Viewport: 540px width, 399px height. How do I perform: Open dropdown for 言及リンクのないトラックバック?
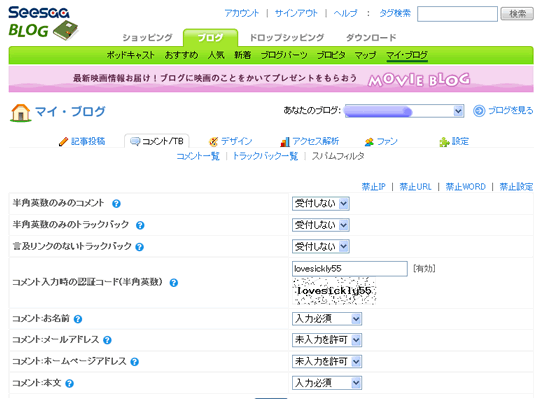point(321,246)
